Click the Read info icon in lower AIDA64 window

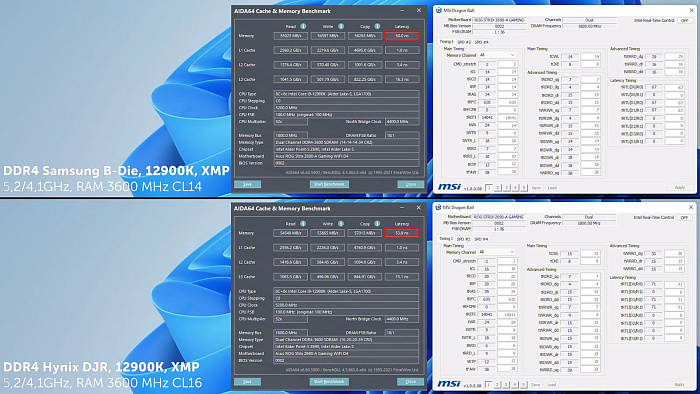click(x=303, y=224)
